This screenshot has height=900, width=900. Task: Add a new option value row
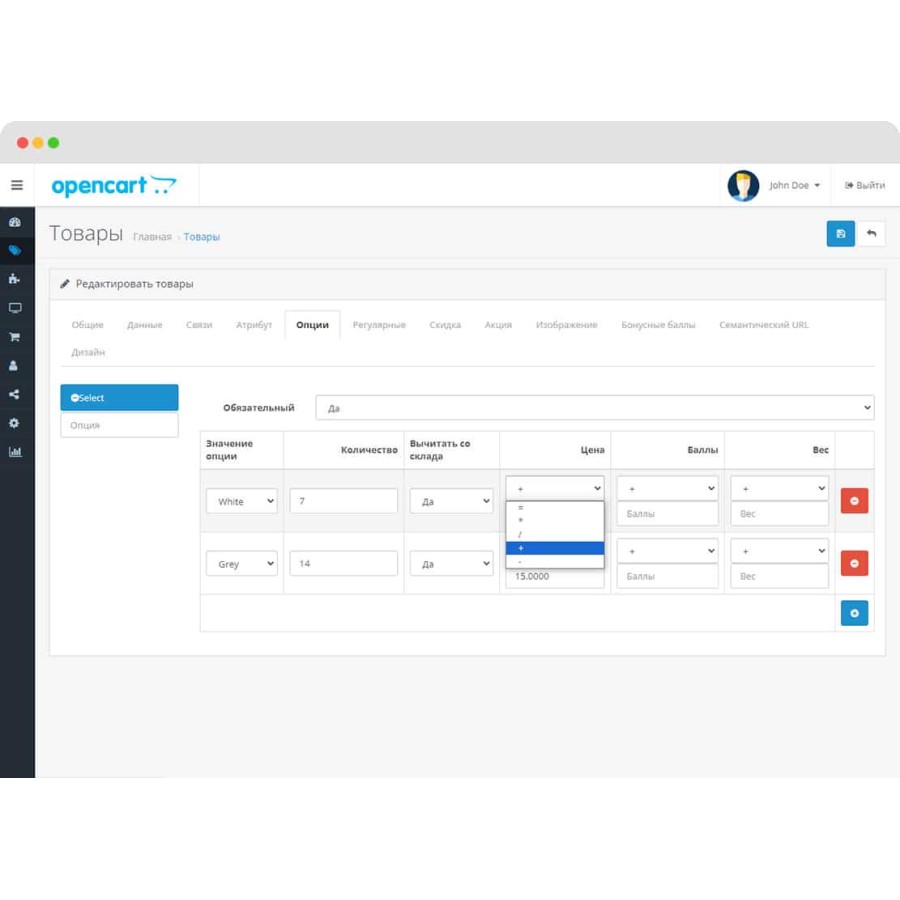tap(854, 613)
